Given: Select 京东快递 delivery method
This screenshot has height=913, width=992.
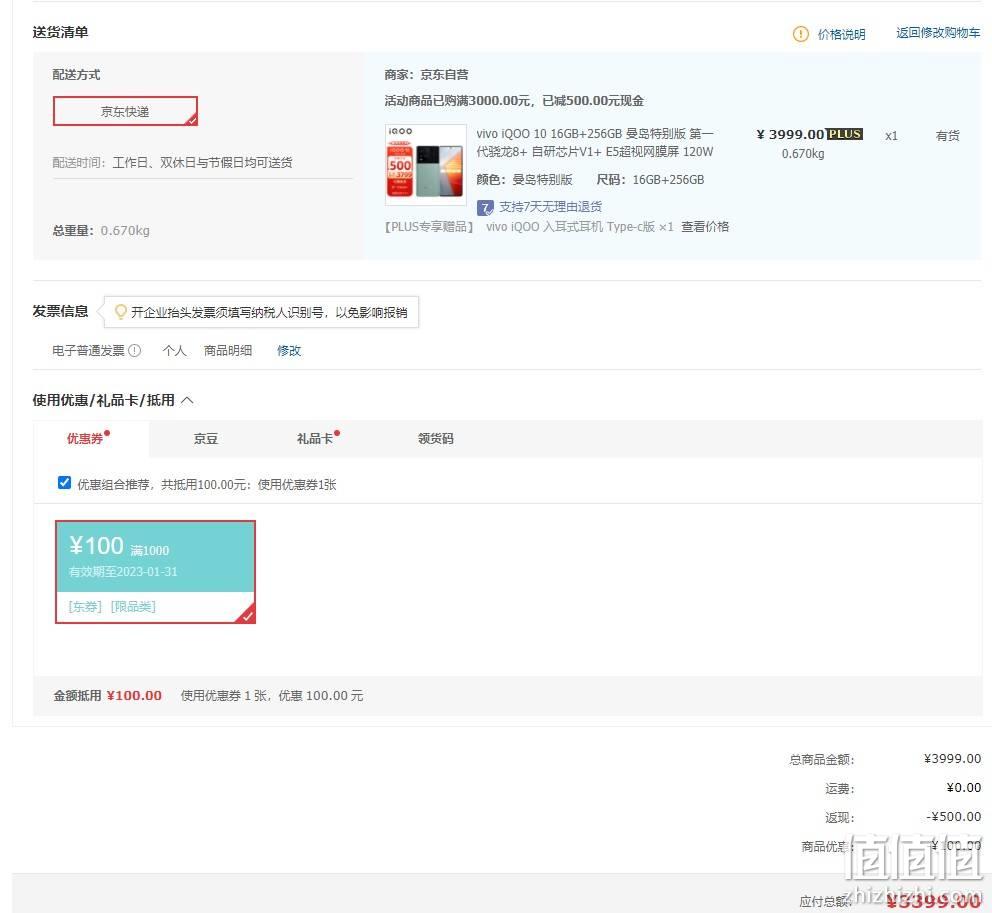Looking at the screenshot, I should point(125,111).
